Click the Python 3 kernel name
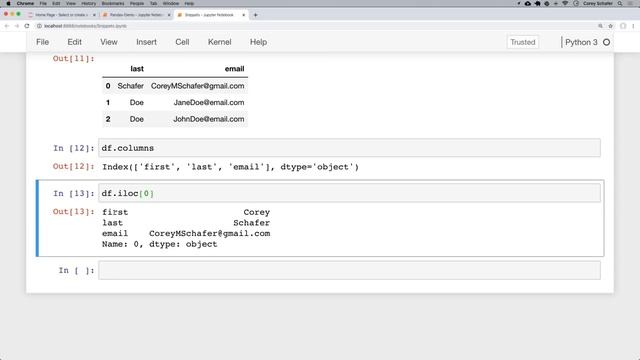The height and width of the screenshot is (360, 640). 581,42
